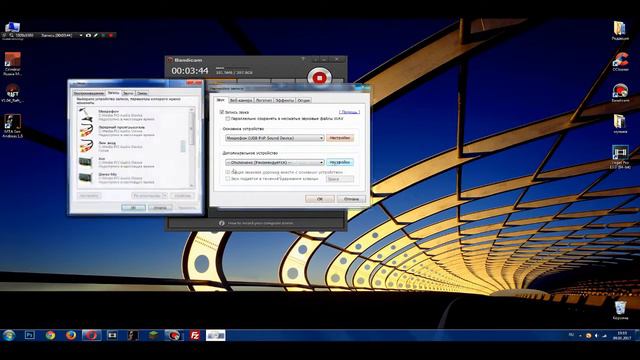Open FileZilla from the taskbar
This screenshot has width=640, height=360.
tap(195, 335)
